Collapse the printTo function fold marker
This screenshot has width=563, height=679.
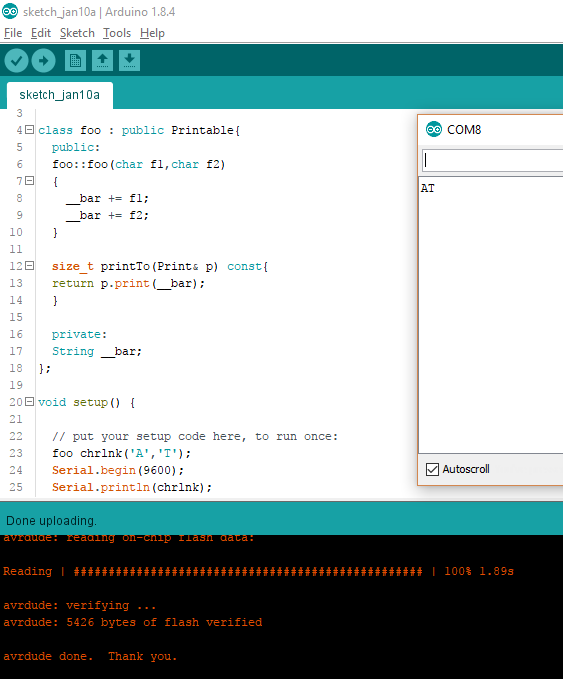(29, 265)
